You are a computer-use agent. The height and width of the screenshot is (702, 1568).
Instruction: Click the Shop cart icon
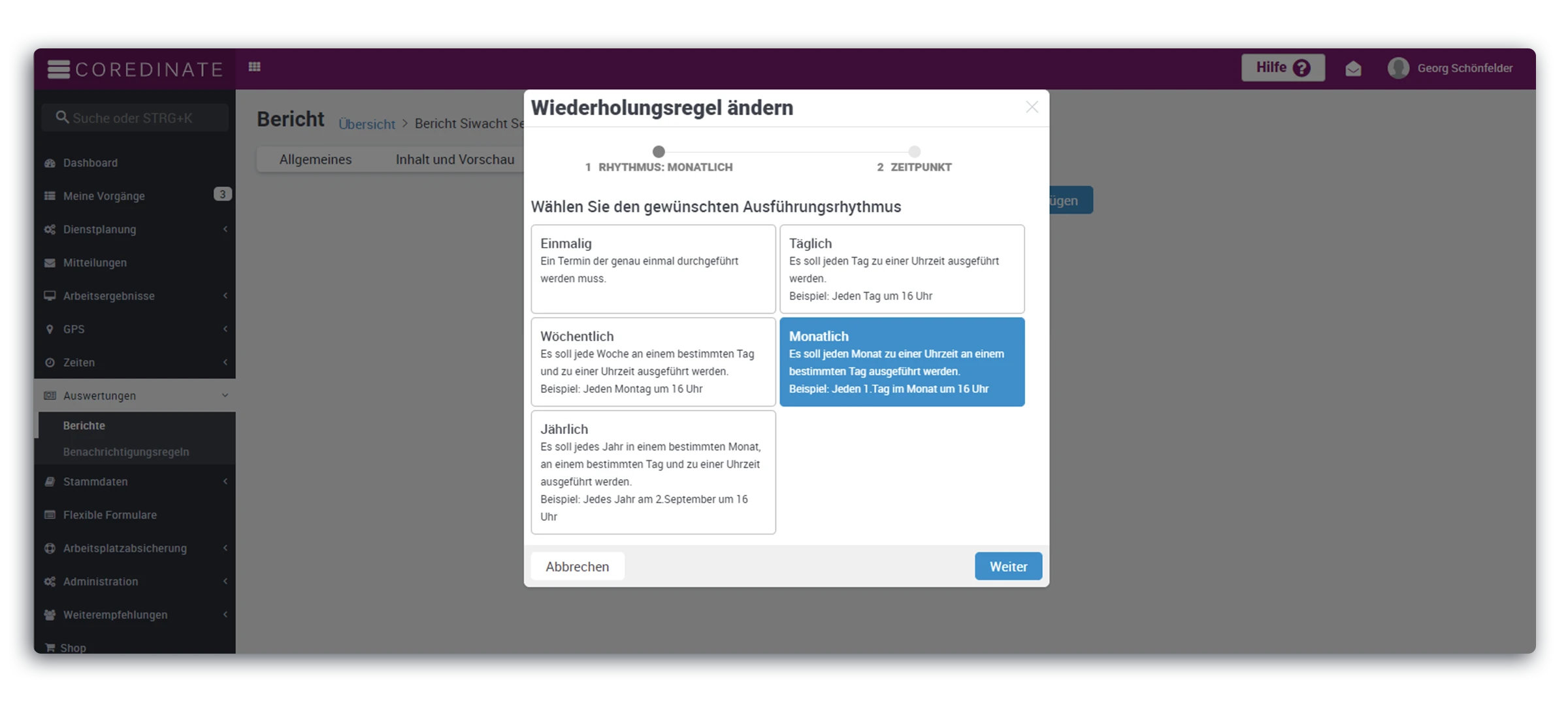[x=50, y=648]
